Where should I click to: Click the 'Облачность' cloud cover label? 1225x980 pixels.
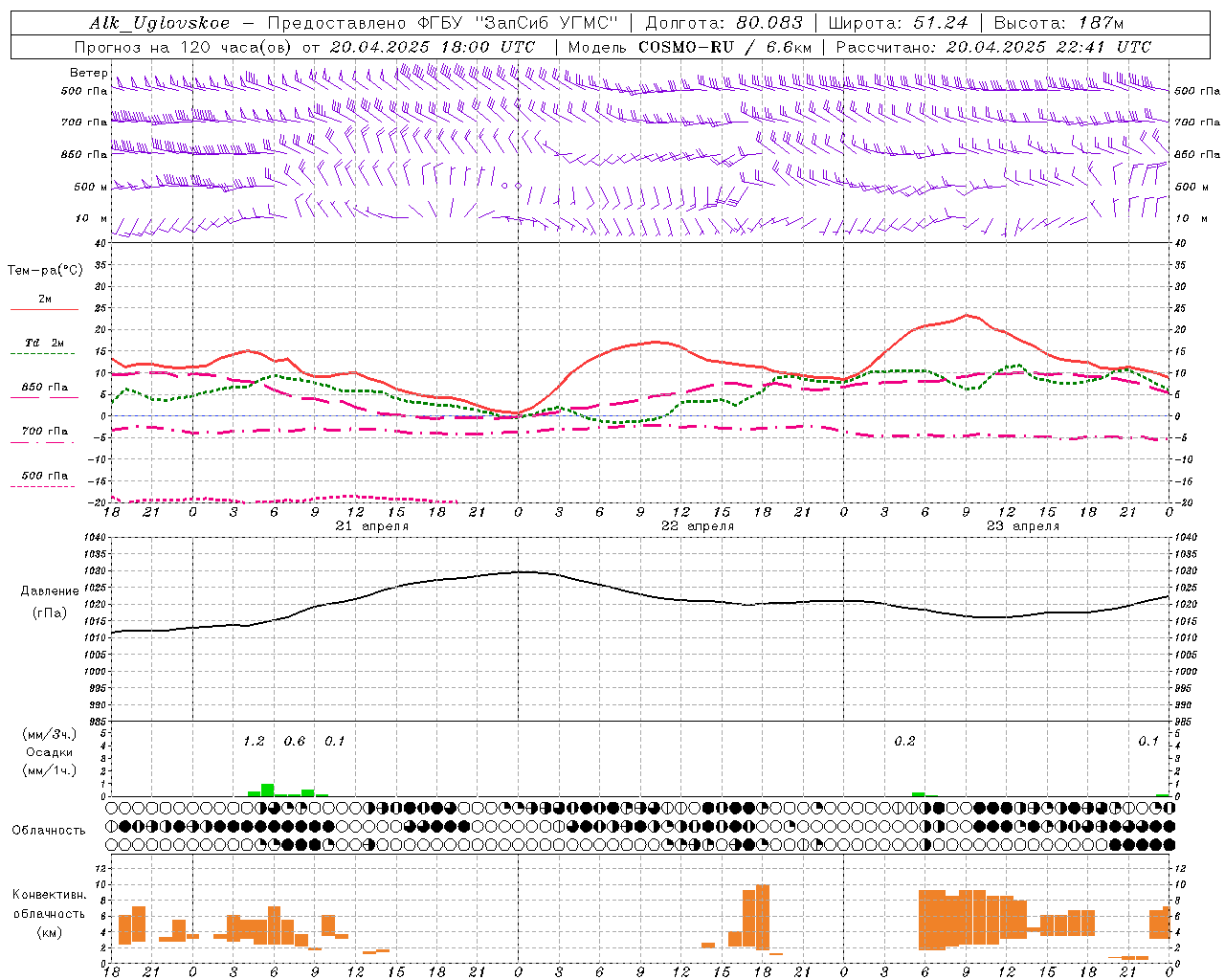49,831
